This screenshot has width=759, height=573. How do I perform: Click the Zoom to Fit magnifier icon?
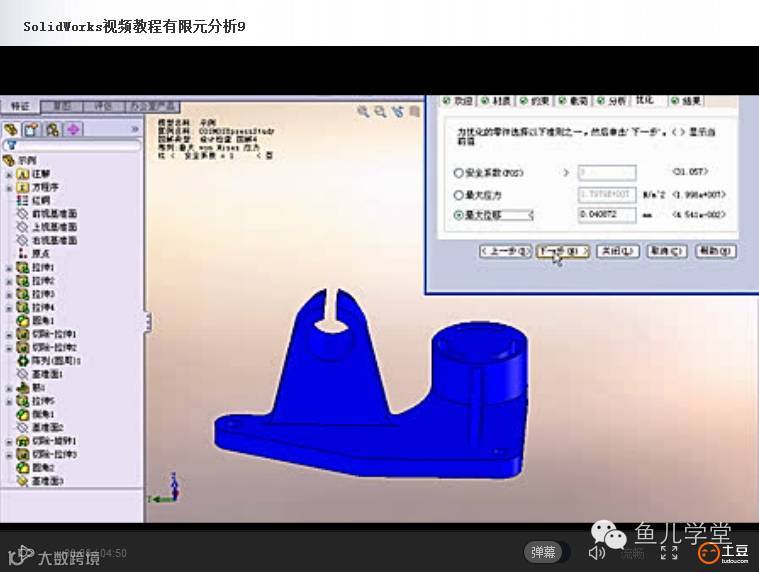pyautogui.click(x=363, y=112)
